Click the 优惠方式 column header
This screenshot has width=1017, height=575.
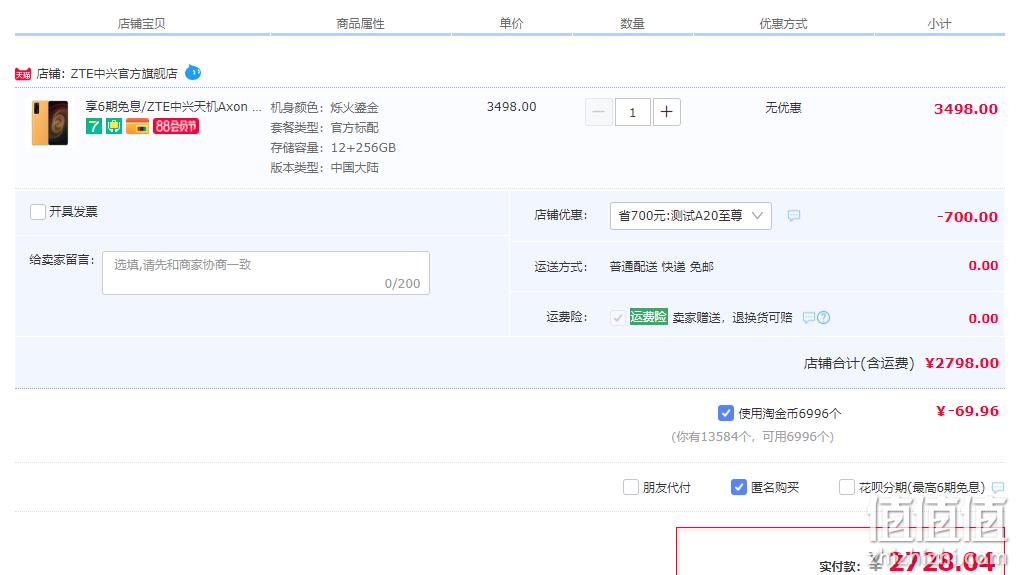click(784, 24)
